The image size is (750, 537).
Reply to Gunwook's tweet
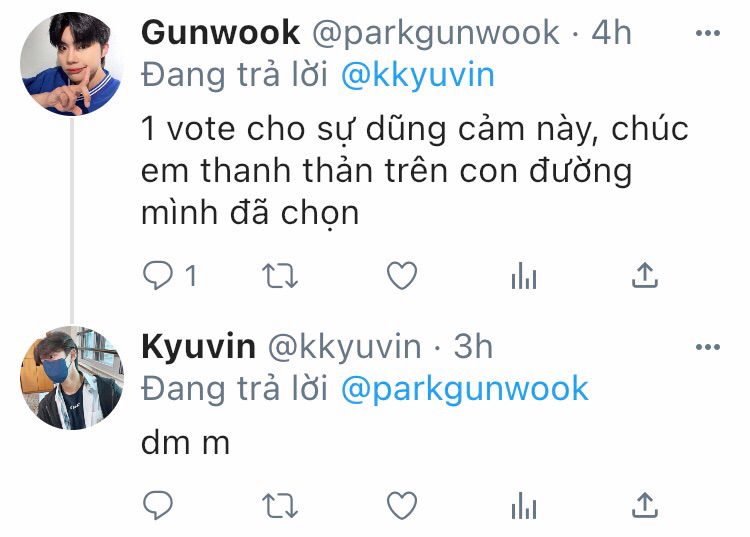(158, 275)
